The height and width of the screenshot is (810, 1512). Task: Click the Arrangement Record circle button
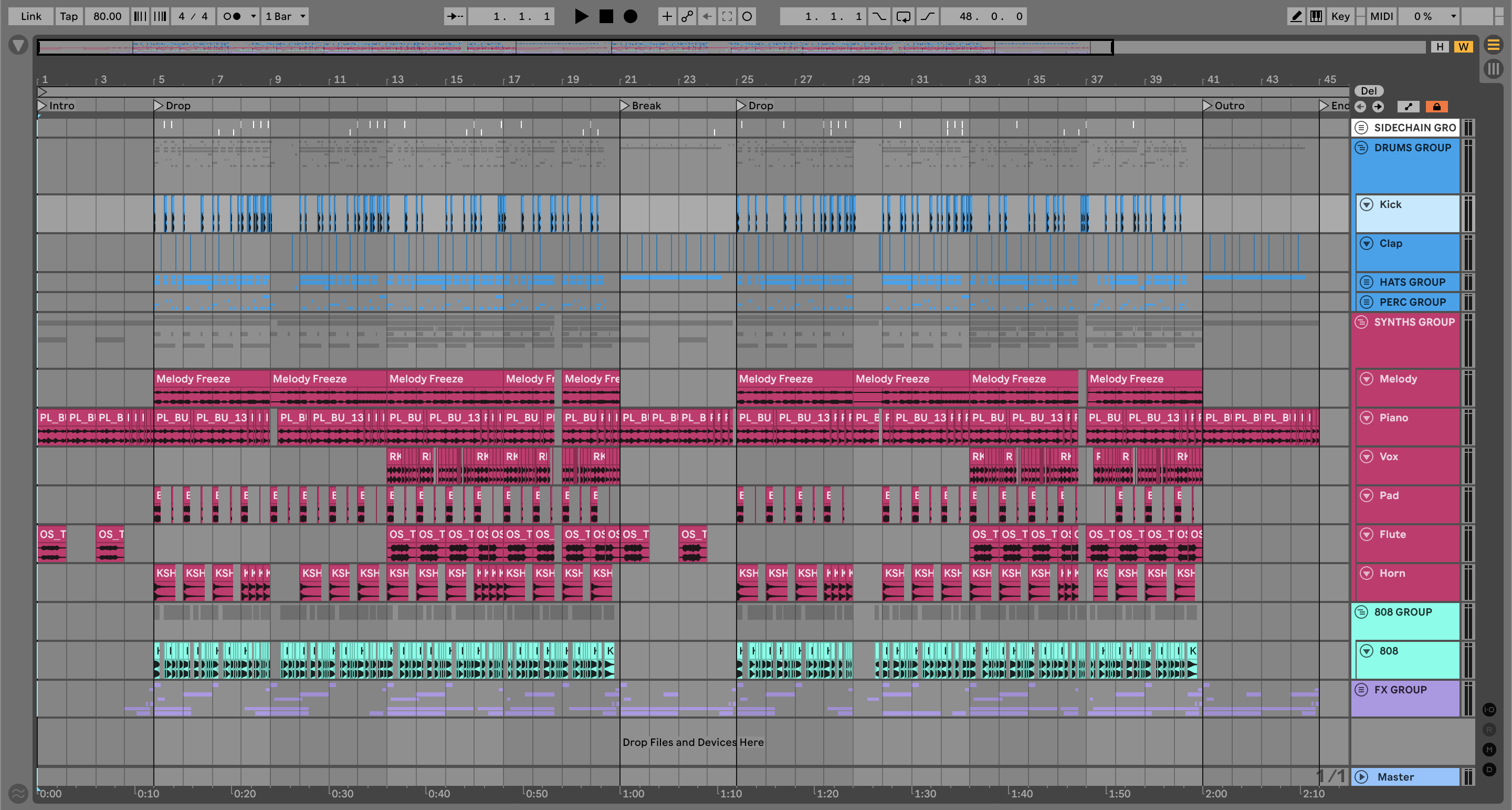(x=631, y=16)
